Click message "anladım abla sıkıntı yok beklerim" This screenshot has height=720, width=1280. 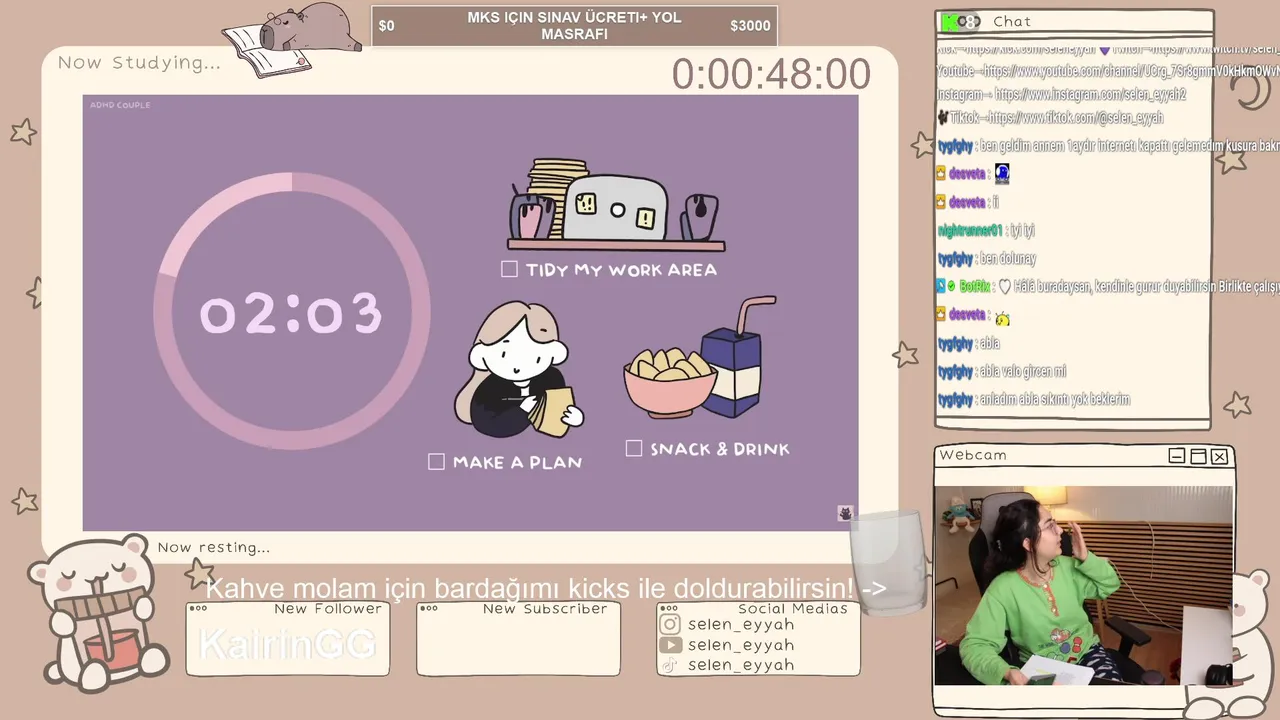tap(1055, 399)
